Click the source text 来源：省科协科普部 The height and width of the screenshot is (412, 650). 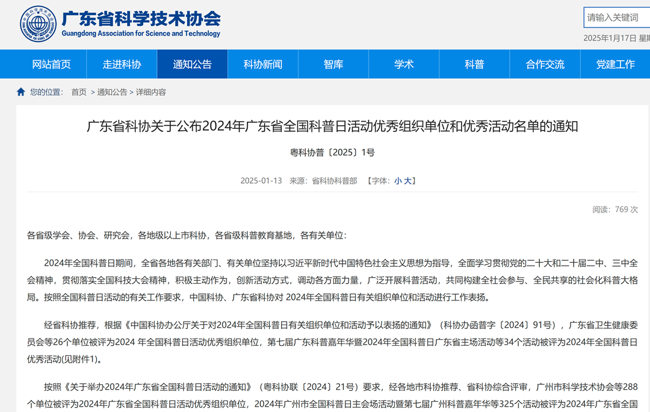(323, 181)
